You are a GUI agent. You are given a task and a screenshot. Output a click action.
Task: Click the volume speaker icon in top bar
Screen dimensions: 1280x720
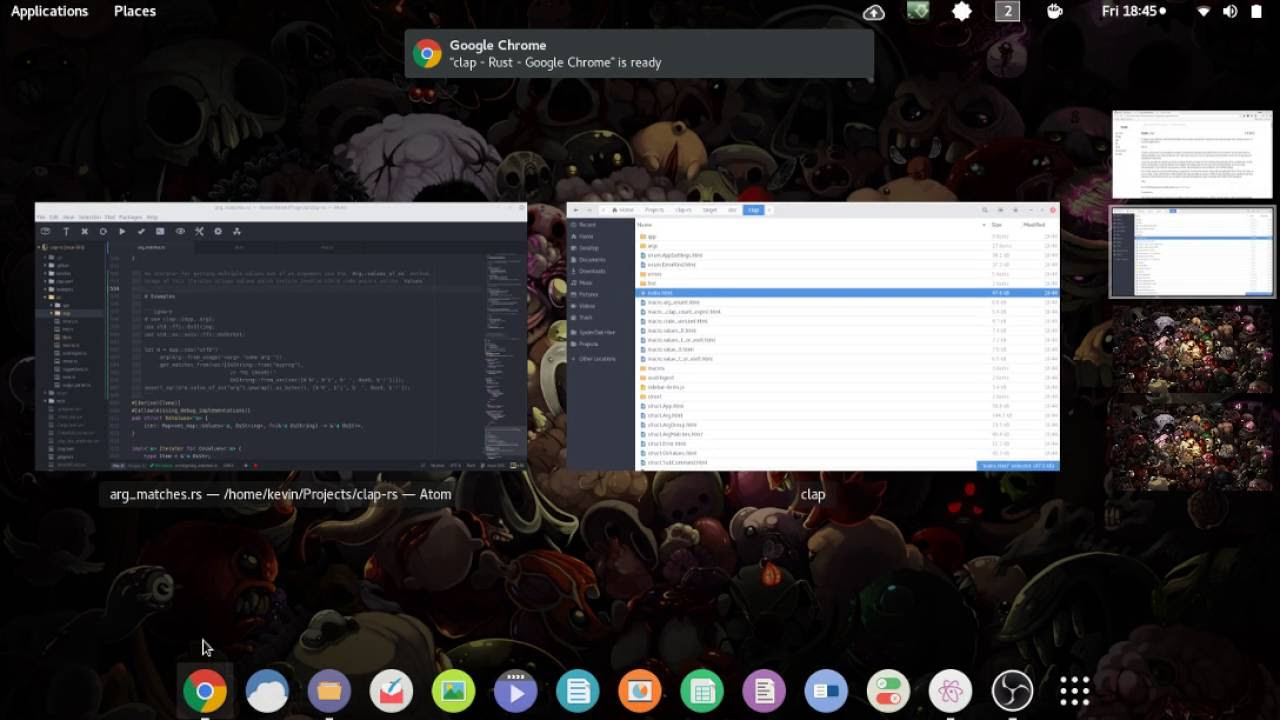(x=1230, y=11)
